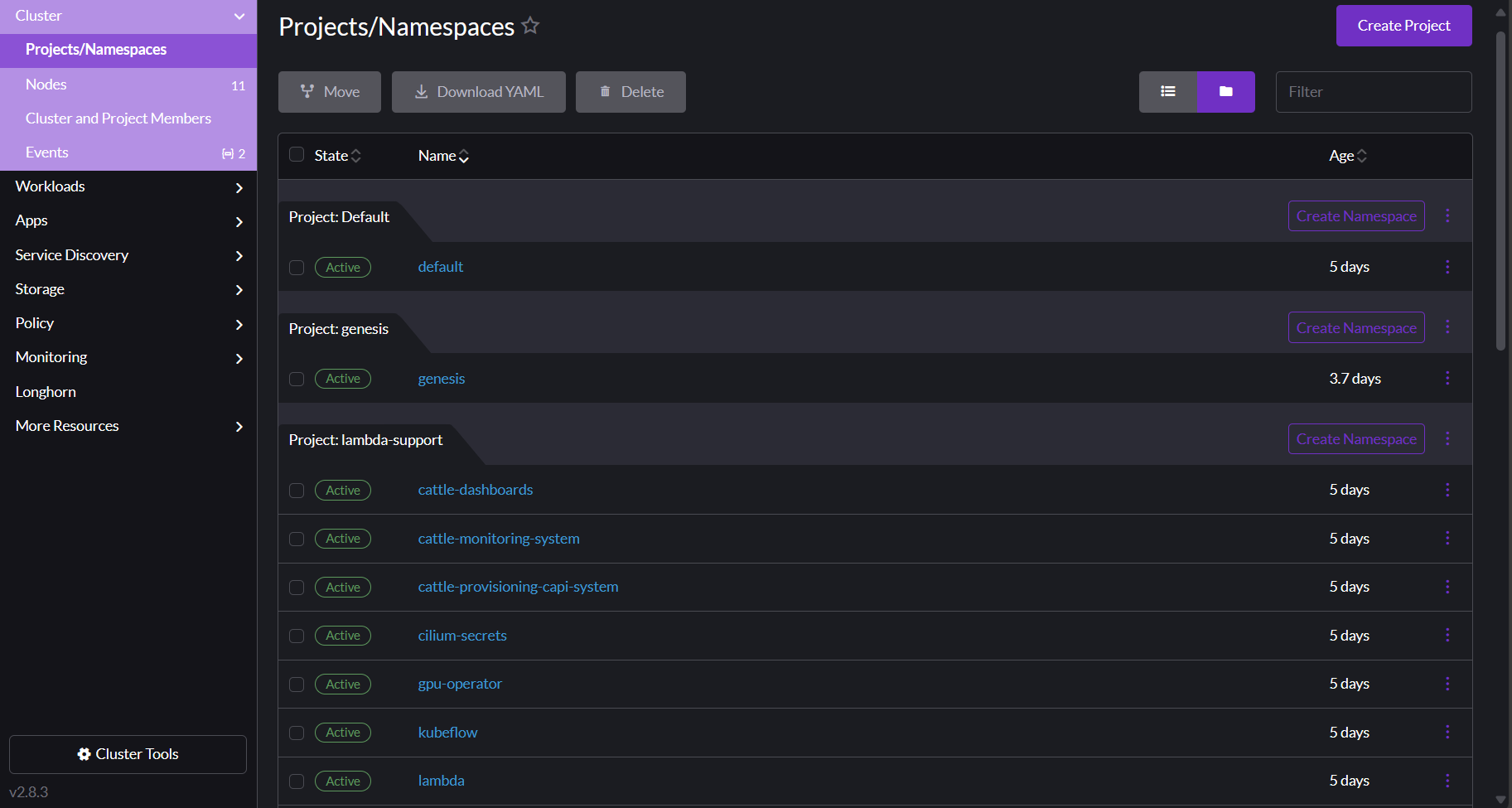The height and width of the screenshot is (808, 1512).
Task: Open the kebab menu for Project Default
Action: point(1447,215)
